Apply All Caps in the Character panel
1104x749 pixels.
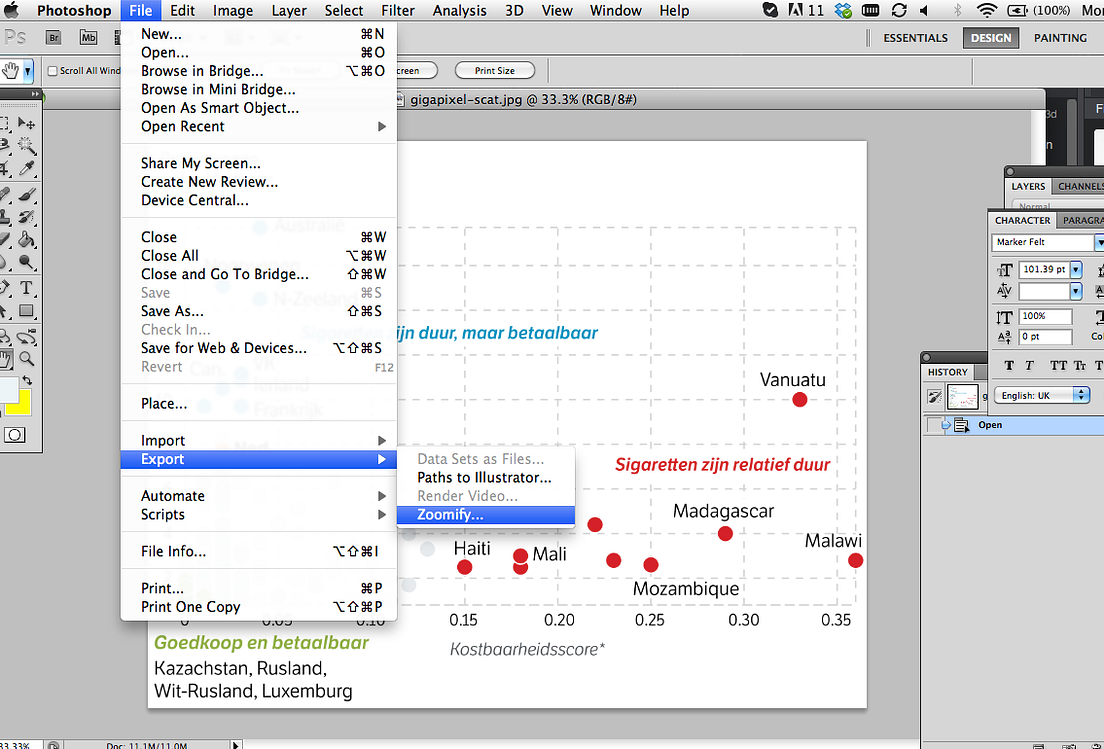(1058, 365)
